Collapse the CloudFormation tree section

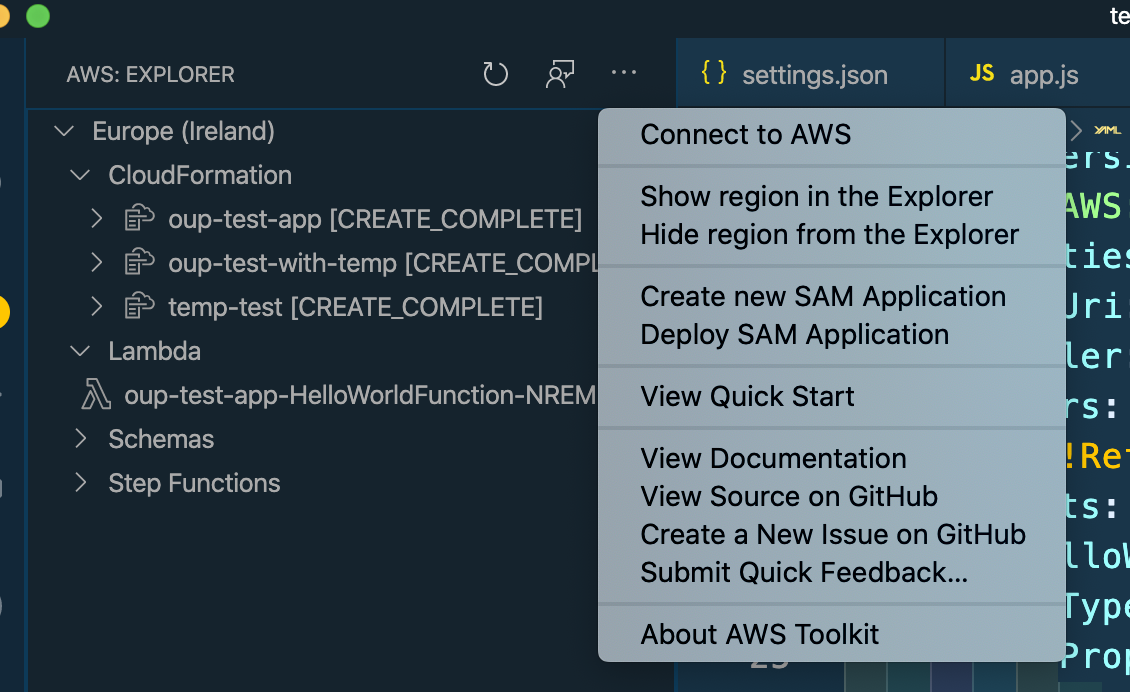[80, 175]
